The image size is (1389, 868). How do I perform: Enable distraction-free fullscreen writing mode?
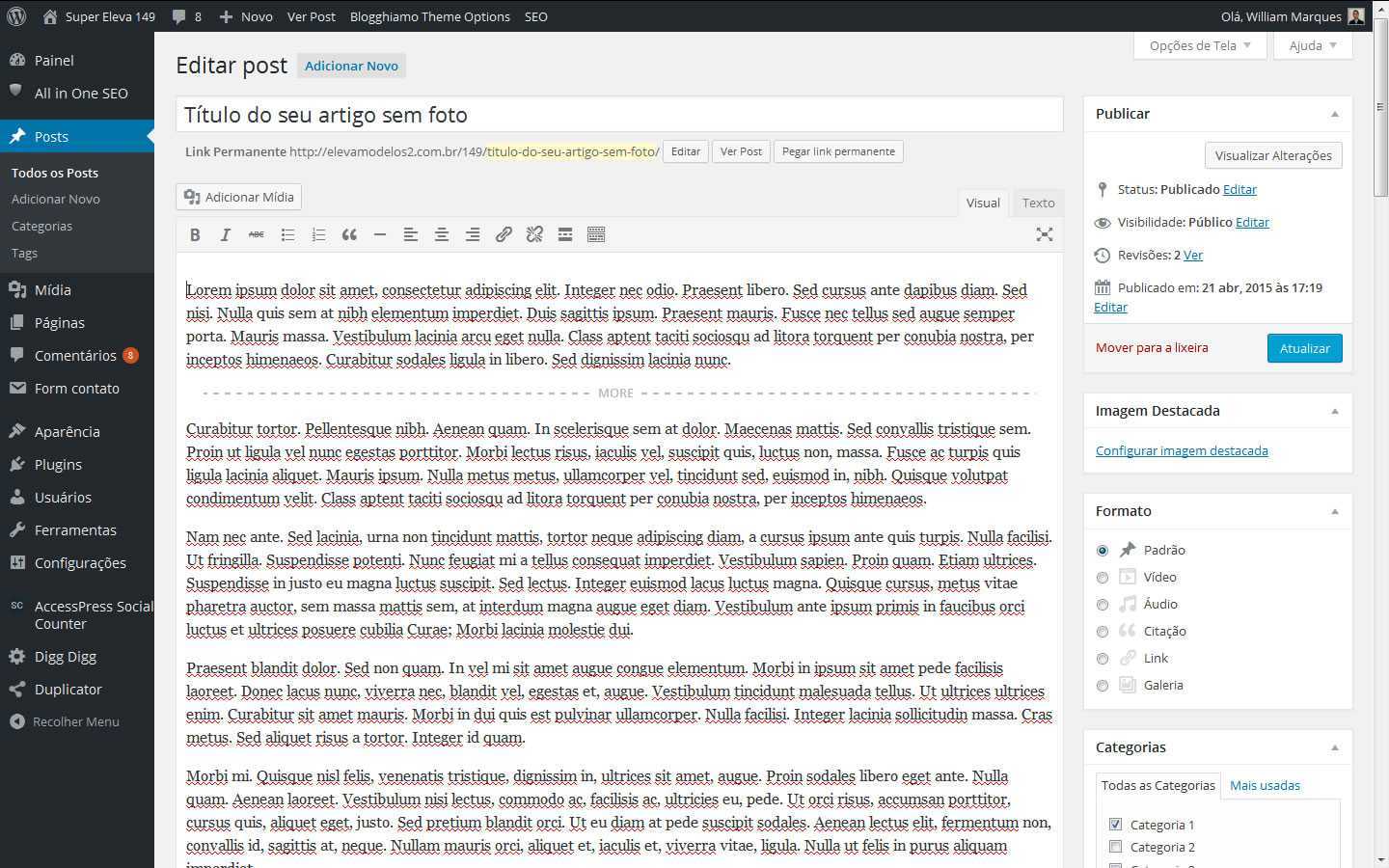tap(1044, 234)
